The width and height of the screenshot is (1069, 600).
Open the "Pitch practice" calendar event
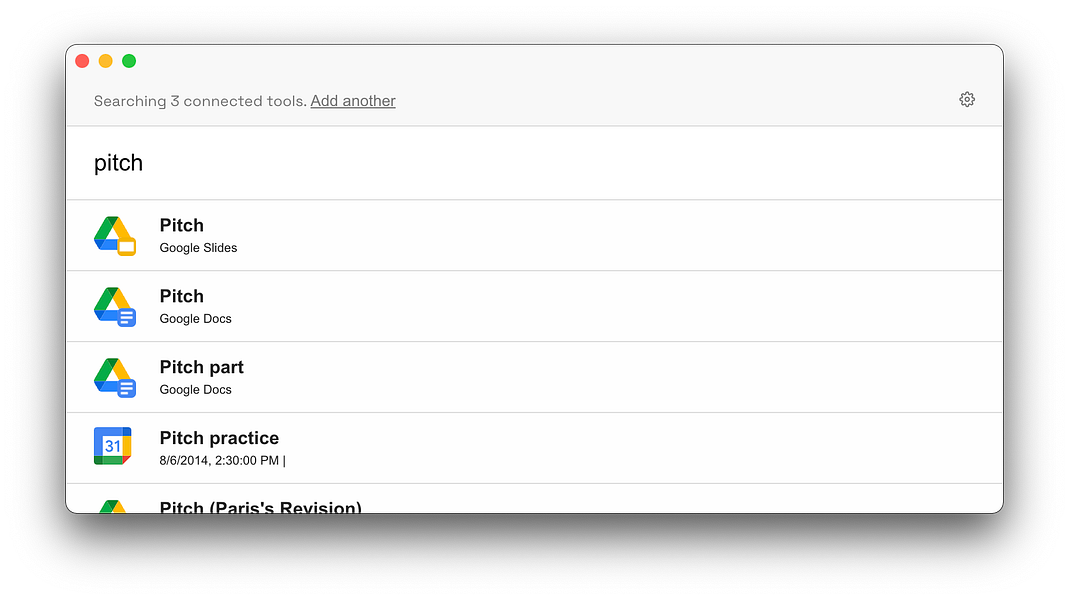click(x=219, y=438)
